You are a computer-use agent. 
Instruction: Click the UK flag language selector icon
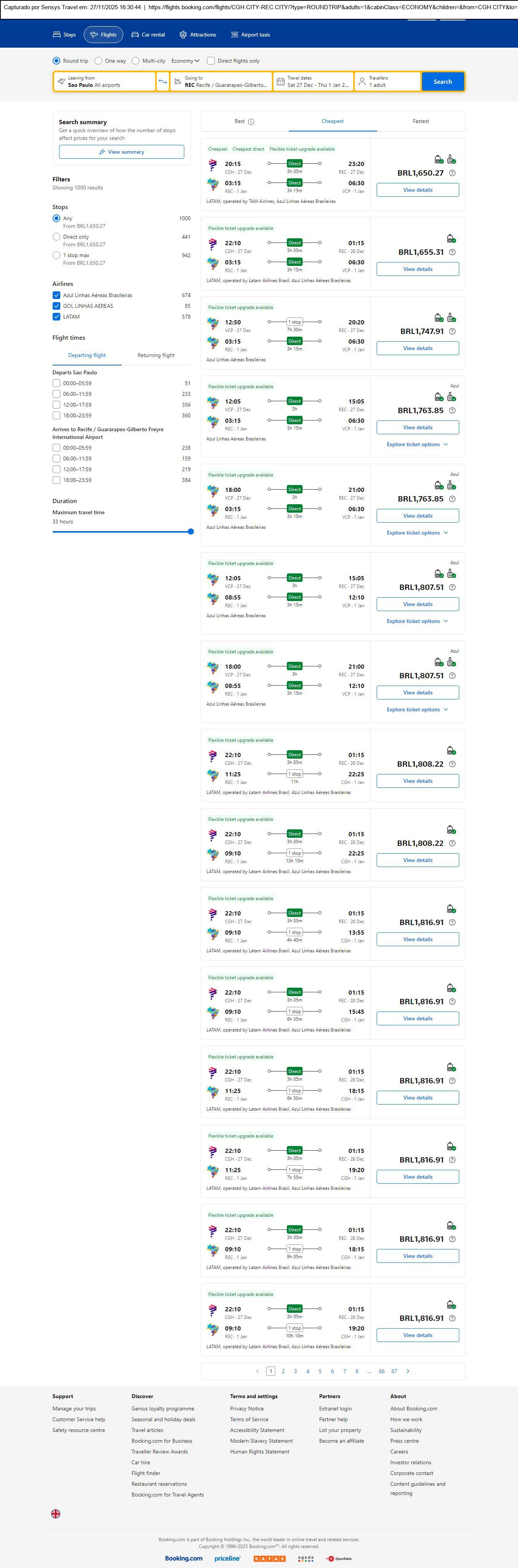click(x=55, y=1513)
